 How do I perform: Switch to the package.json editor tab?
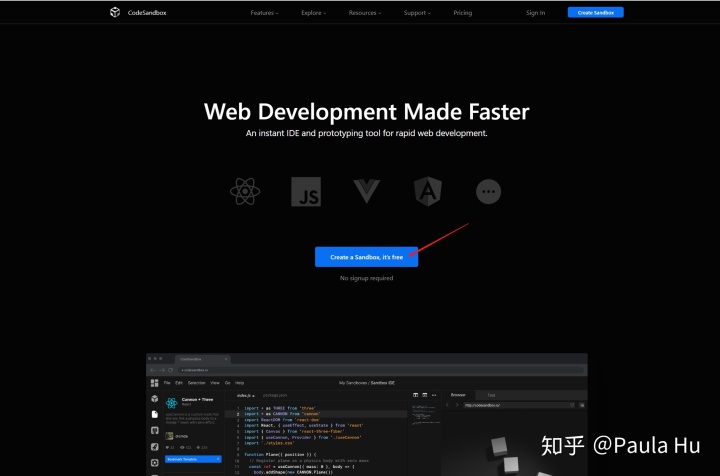(x=275, y=395)
